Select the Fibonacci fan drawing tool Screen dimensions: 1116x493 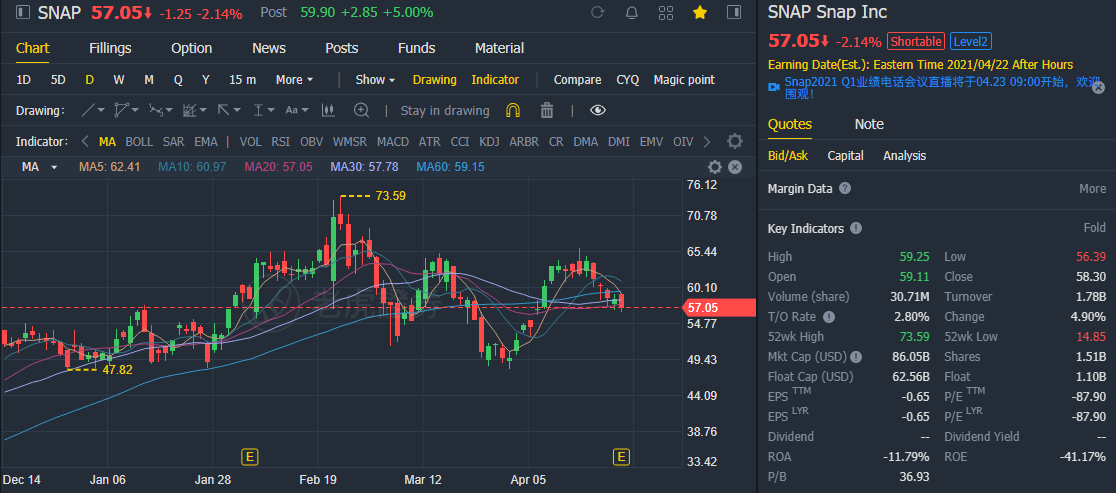(x=190, y=110)
